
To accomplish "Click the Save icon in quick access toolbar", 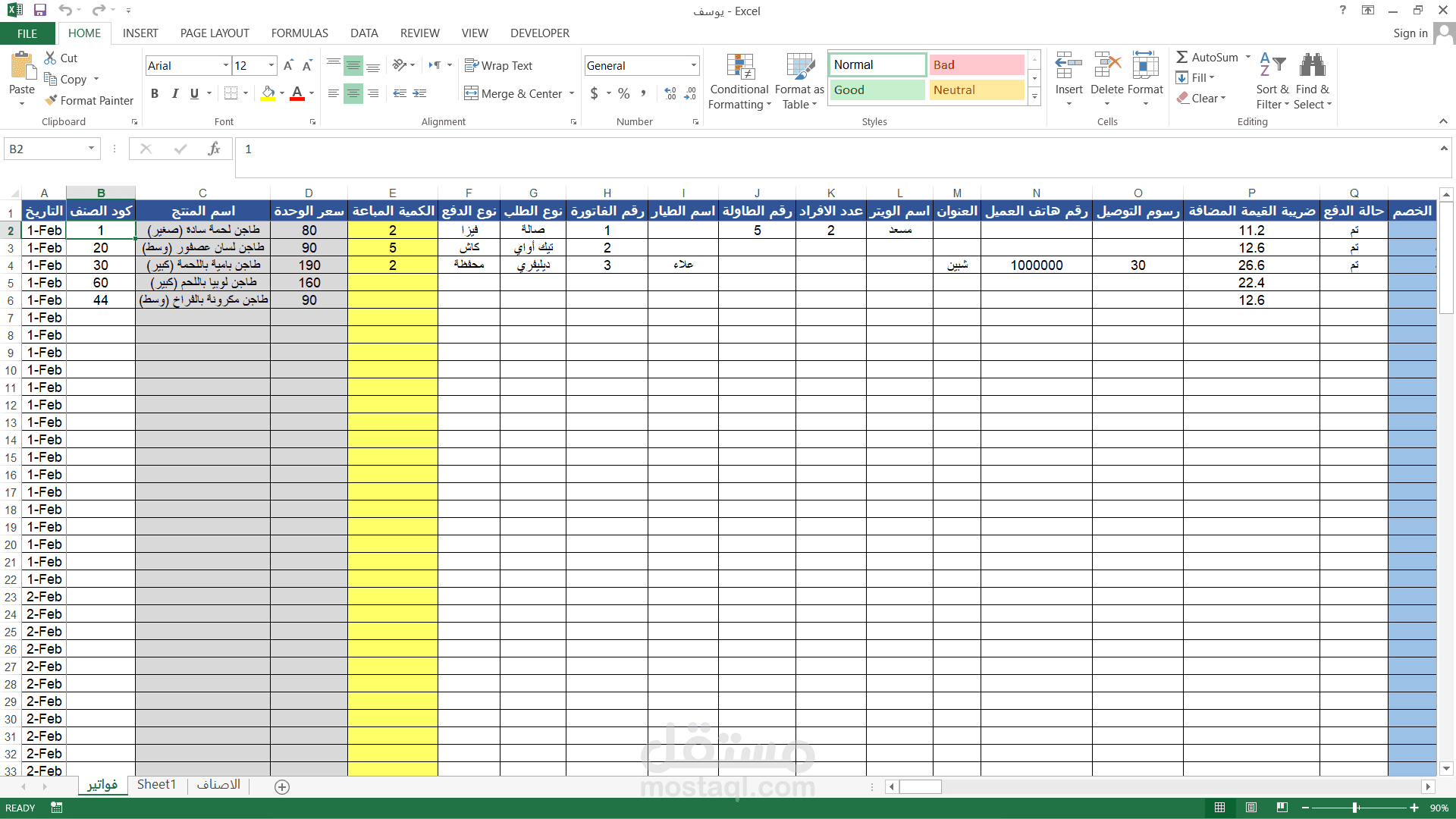I will point(40,11).
